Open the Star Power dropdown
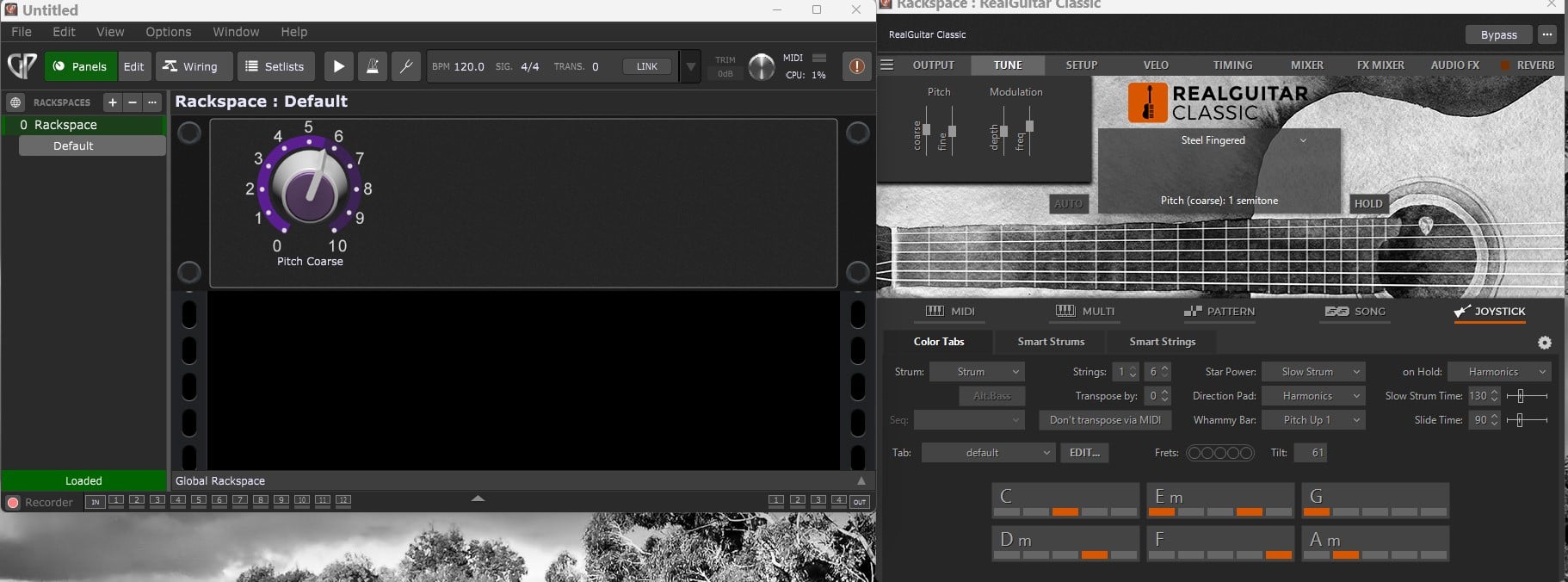The width and height of the screenshot is (1568, 582). coord(1313,372)
